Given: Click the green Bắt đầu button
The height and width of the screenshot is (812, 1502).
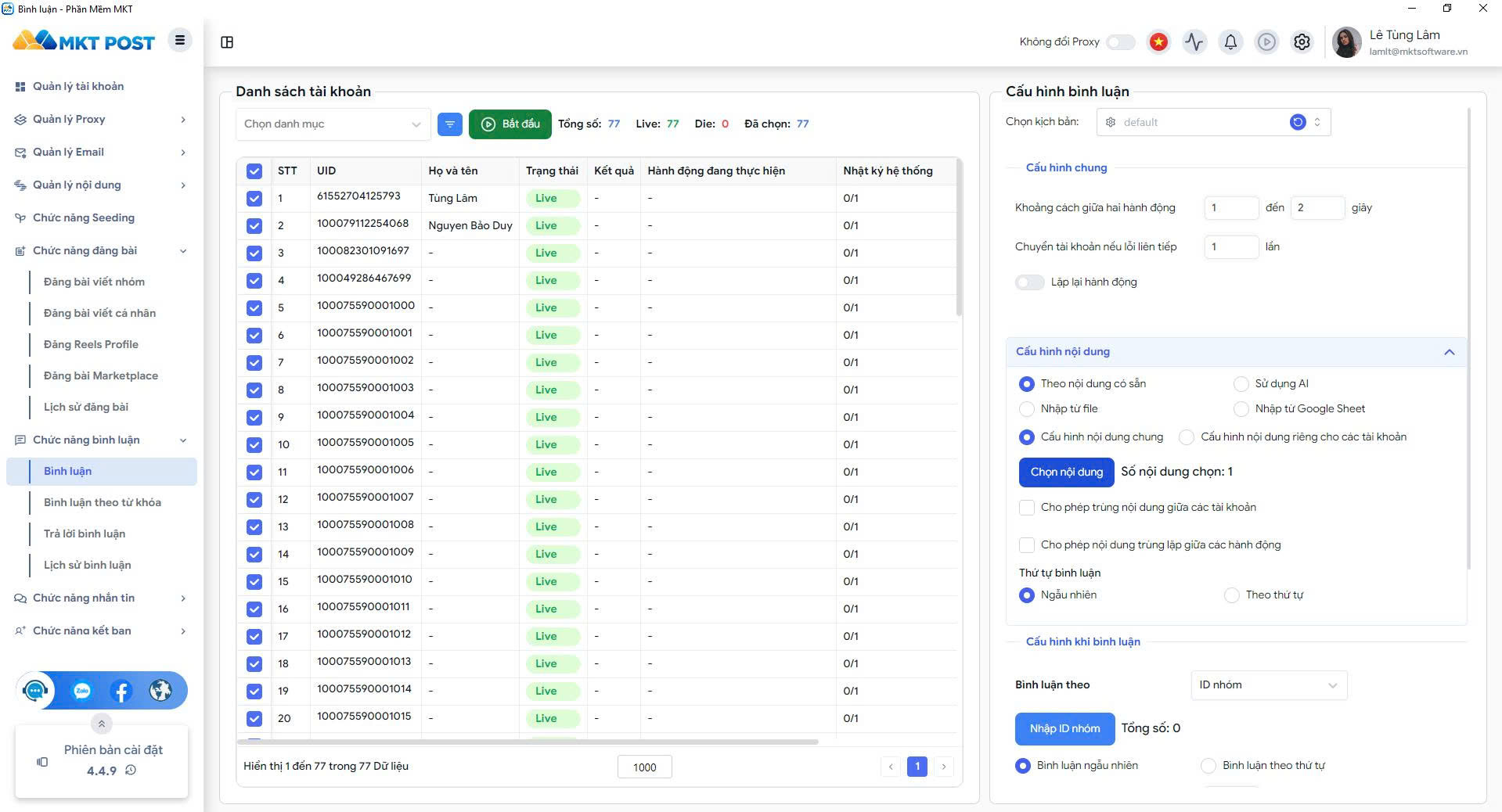Looking at the screenshot, I should (510, 124).
